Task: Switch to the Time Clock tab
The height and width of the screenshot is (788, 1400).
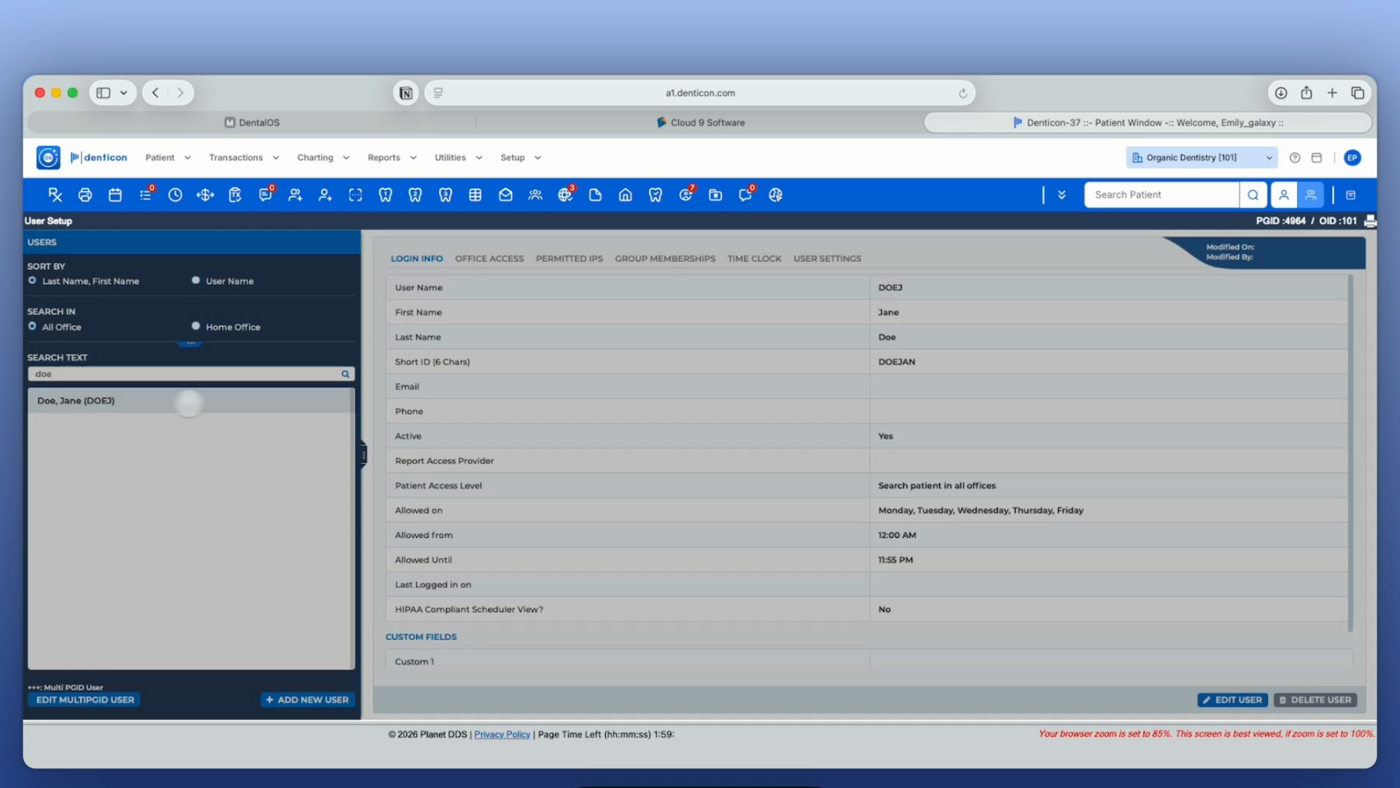Action: [x=754, y=259]
